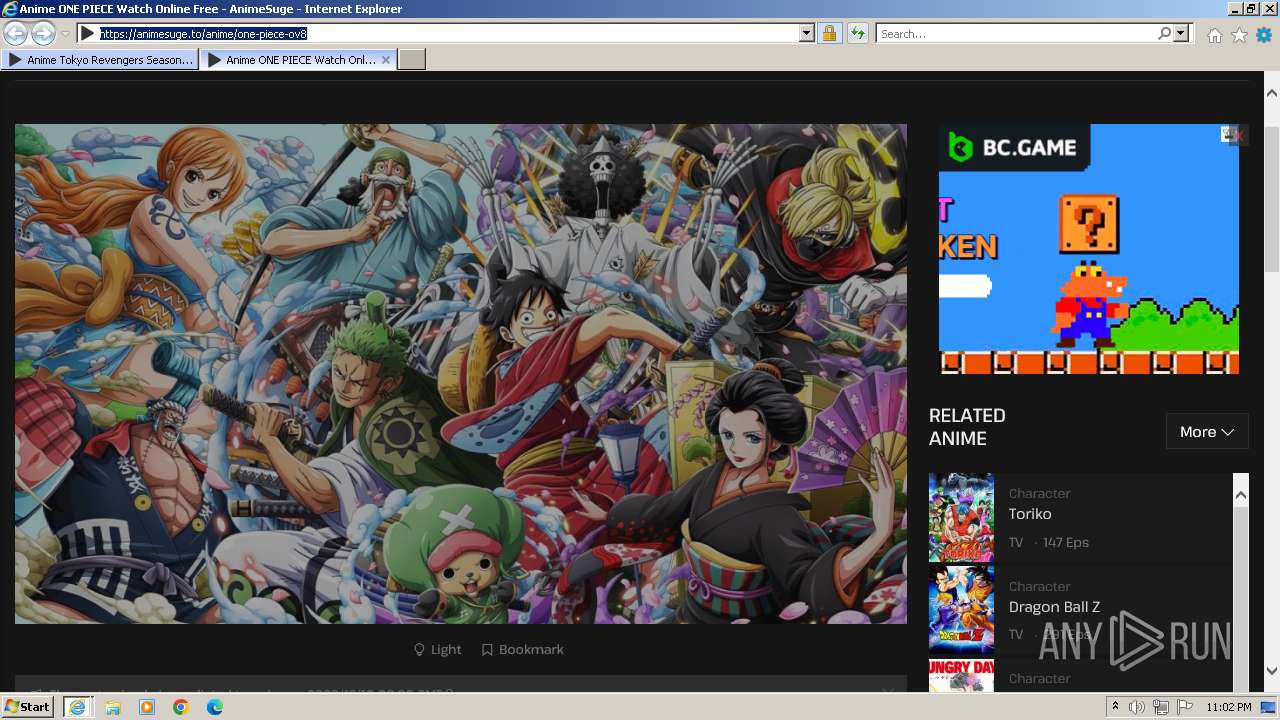Screen dimensions: 1280x720
Task: Click '147 Eps' under Toriko
Action: (x=1066, y=542)
